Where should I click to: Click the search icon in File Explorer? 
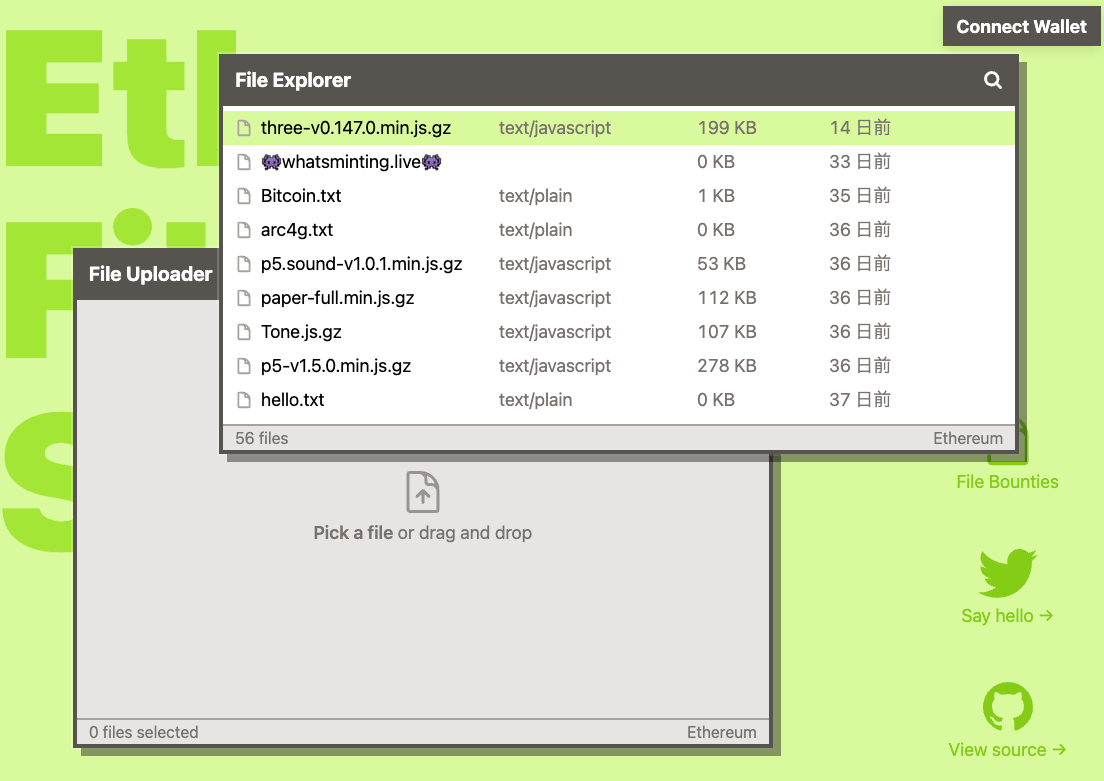[992, 80]
